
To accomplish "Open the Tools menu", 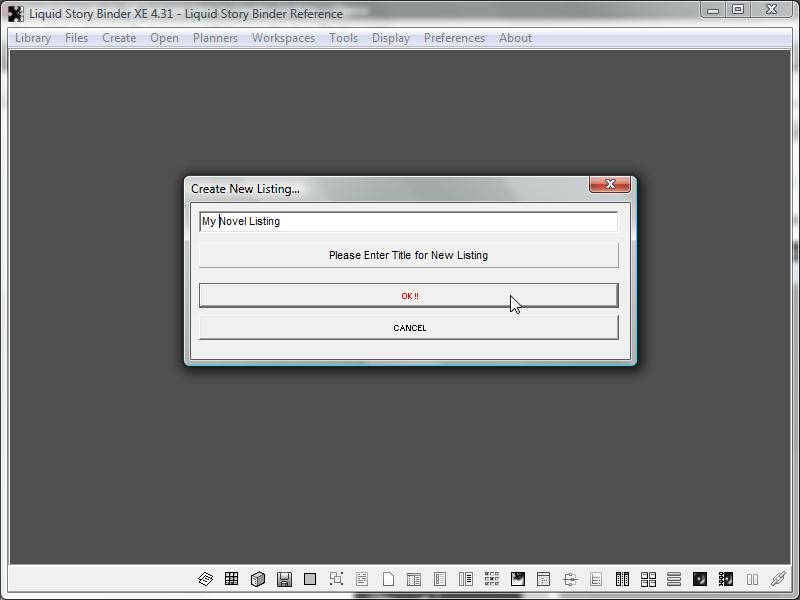I will click(x=343, y=38).
